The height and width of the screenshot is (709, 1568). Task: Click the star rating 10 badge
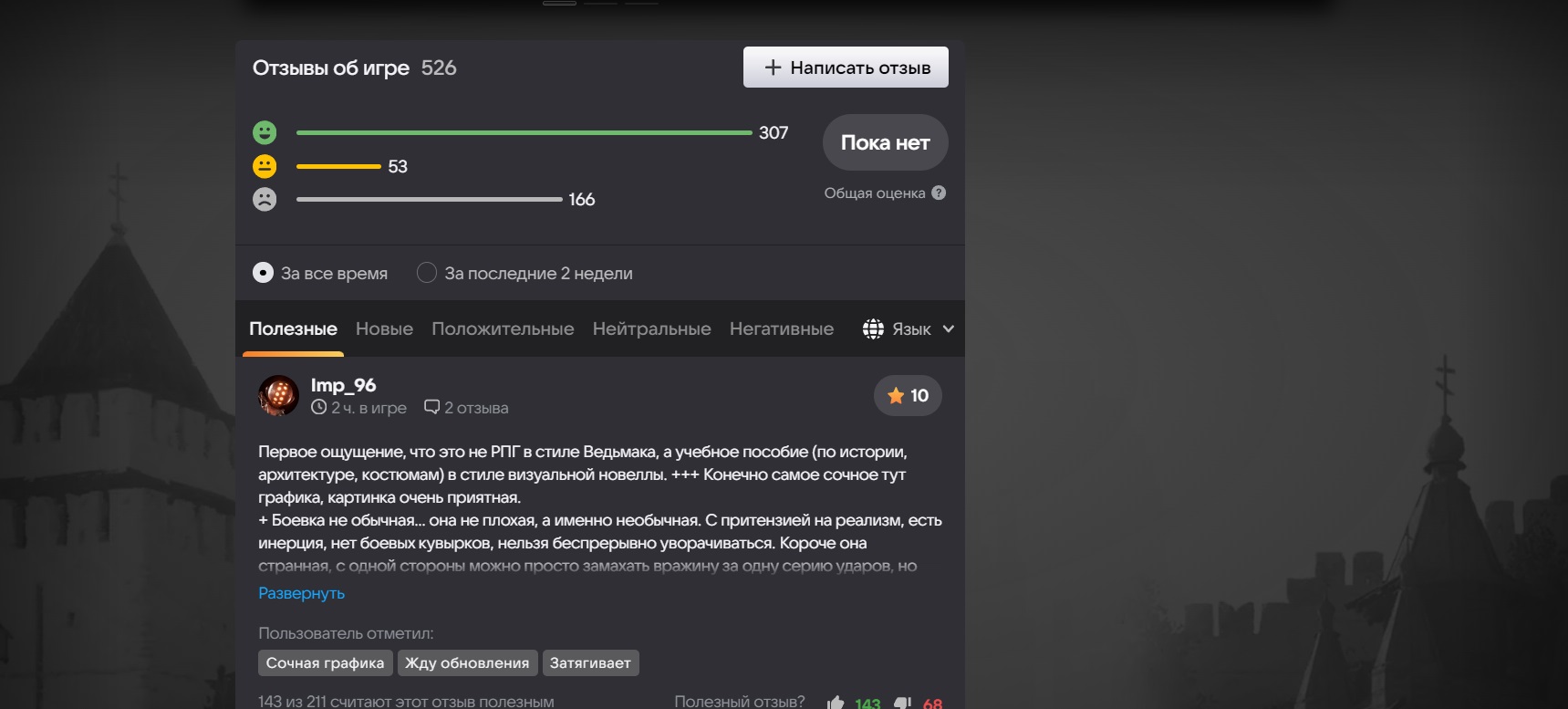[x=908, y=395]
